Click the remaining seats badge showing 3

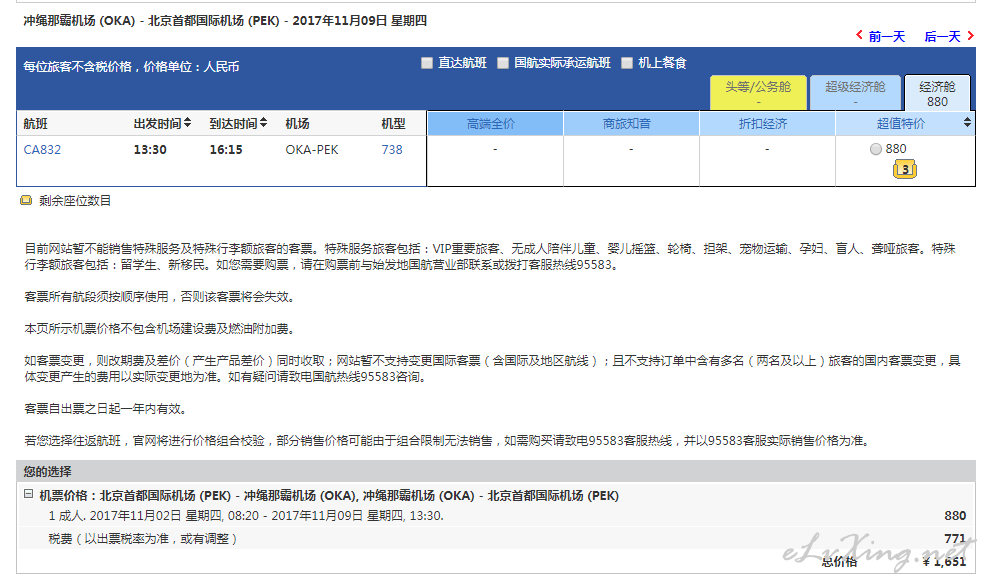pyautogui.click(x=905, y=170)
